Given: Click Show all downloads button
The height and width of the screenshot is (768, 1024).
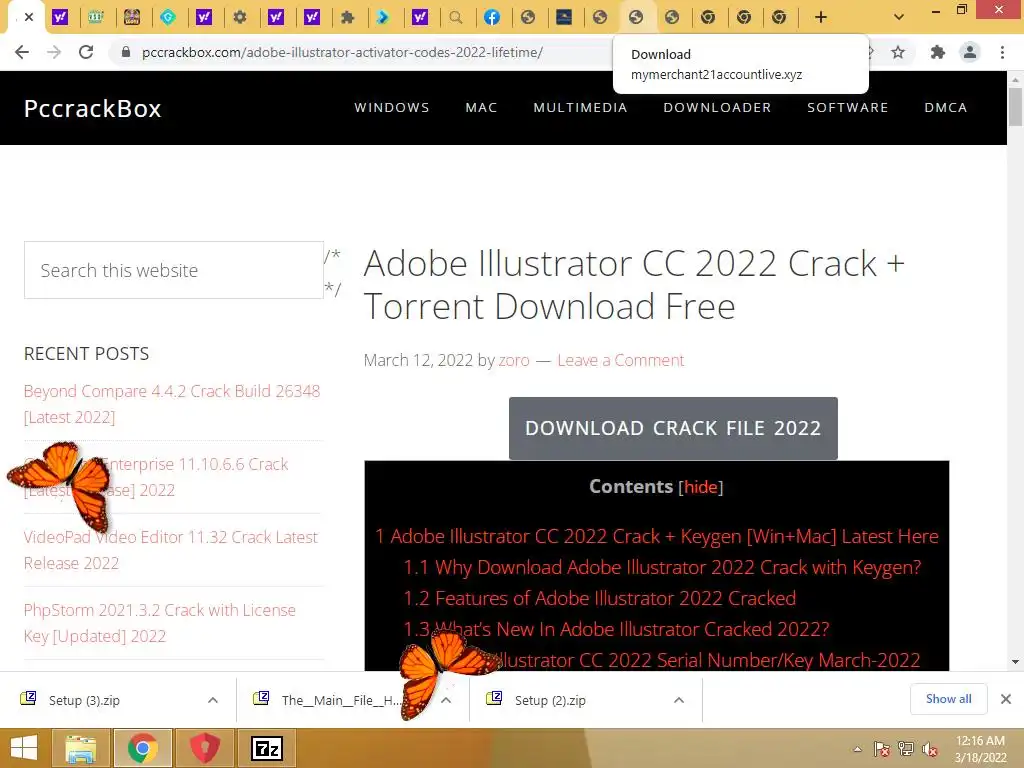Looking at the screenshot, I should (x=948, y=699).
